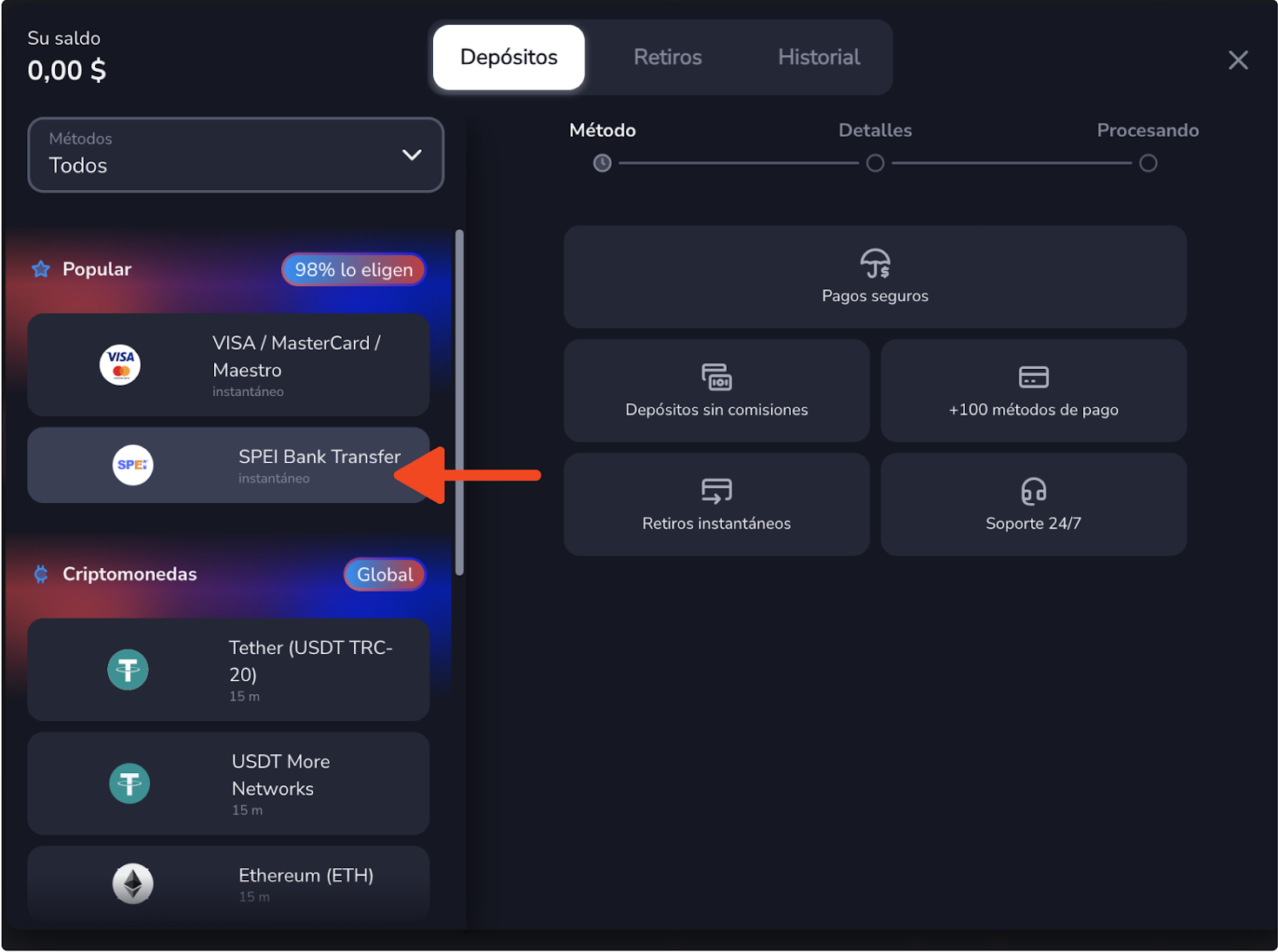Screen dimensions: 1278x952
Task: Click the VISA MasterCard logo icon
Action: [x=120, y=365]
